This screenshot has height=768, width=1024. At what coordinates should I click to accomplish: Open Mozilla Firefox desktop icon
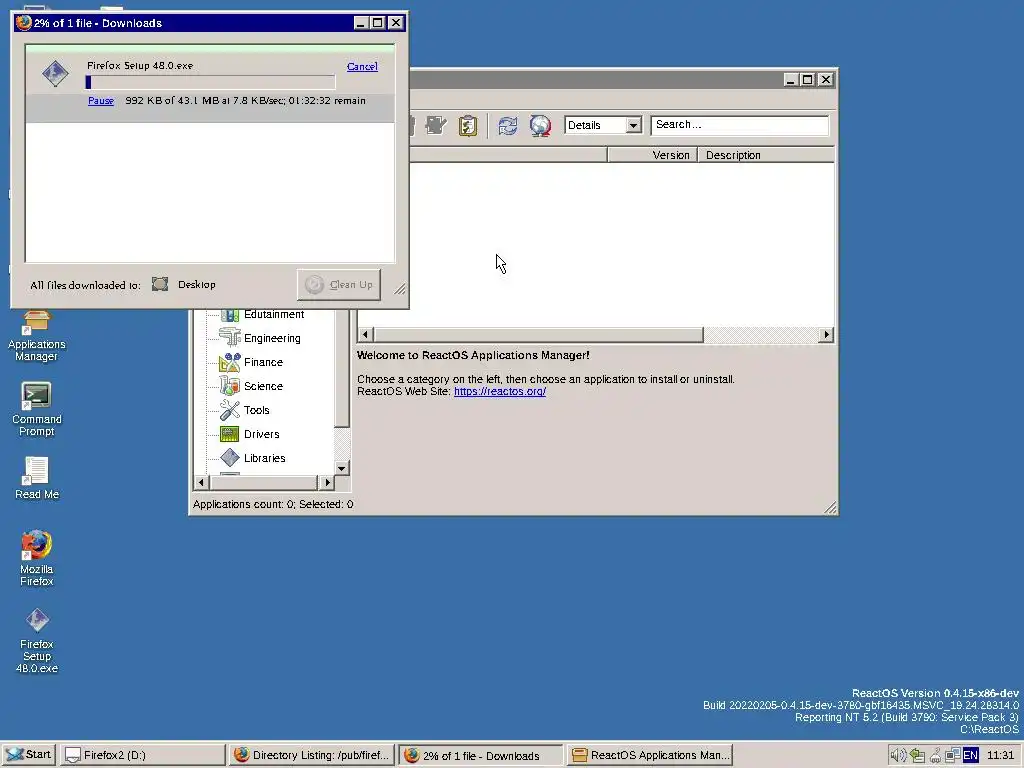coord(37,558)
